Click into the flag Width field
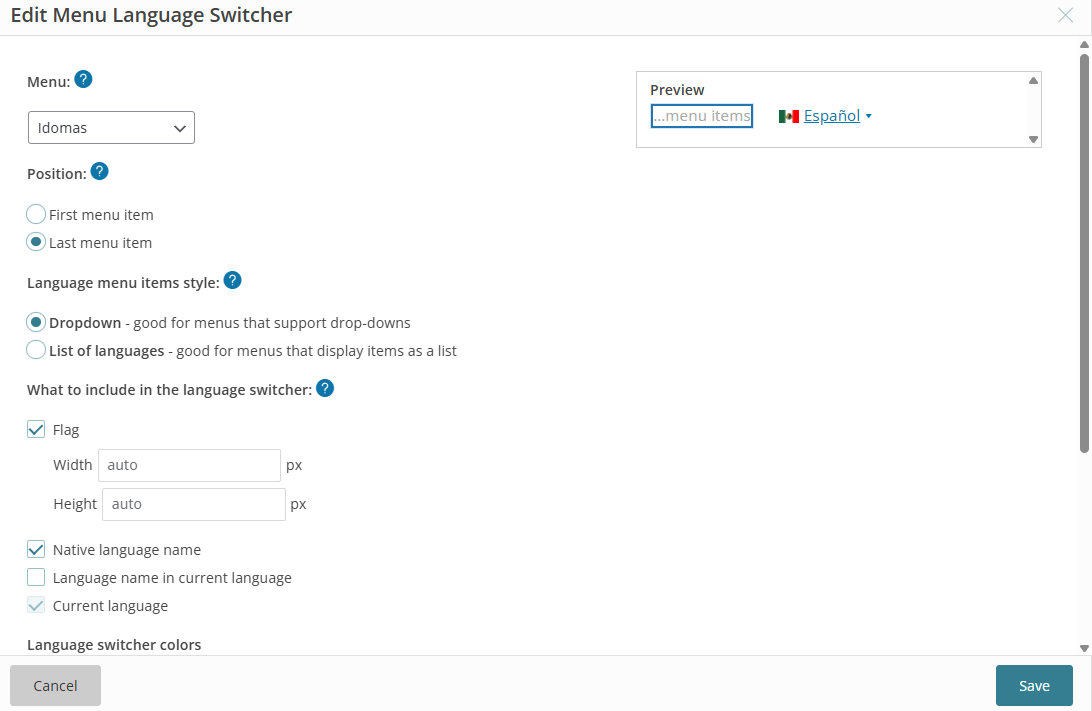The height and width of the screenshot is (711, 1092). pyautogui.click(x=189, y=465)
